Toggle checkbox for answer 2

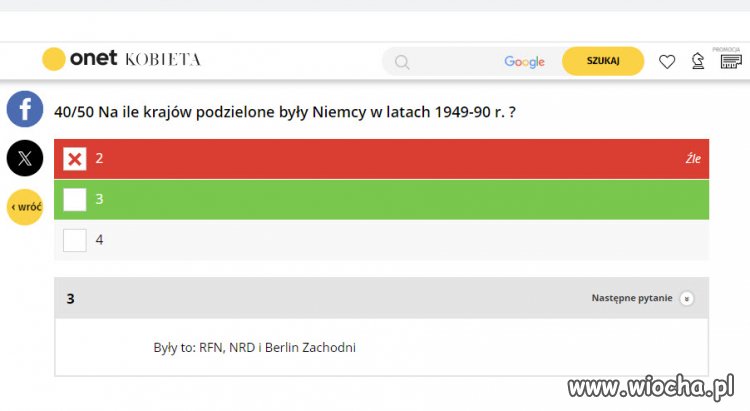(x=75, y=159)
